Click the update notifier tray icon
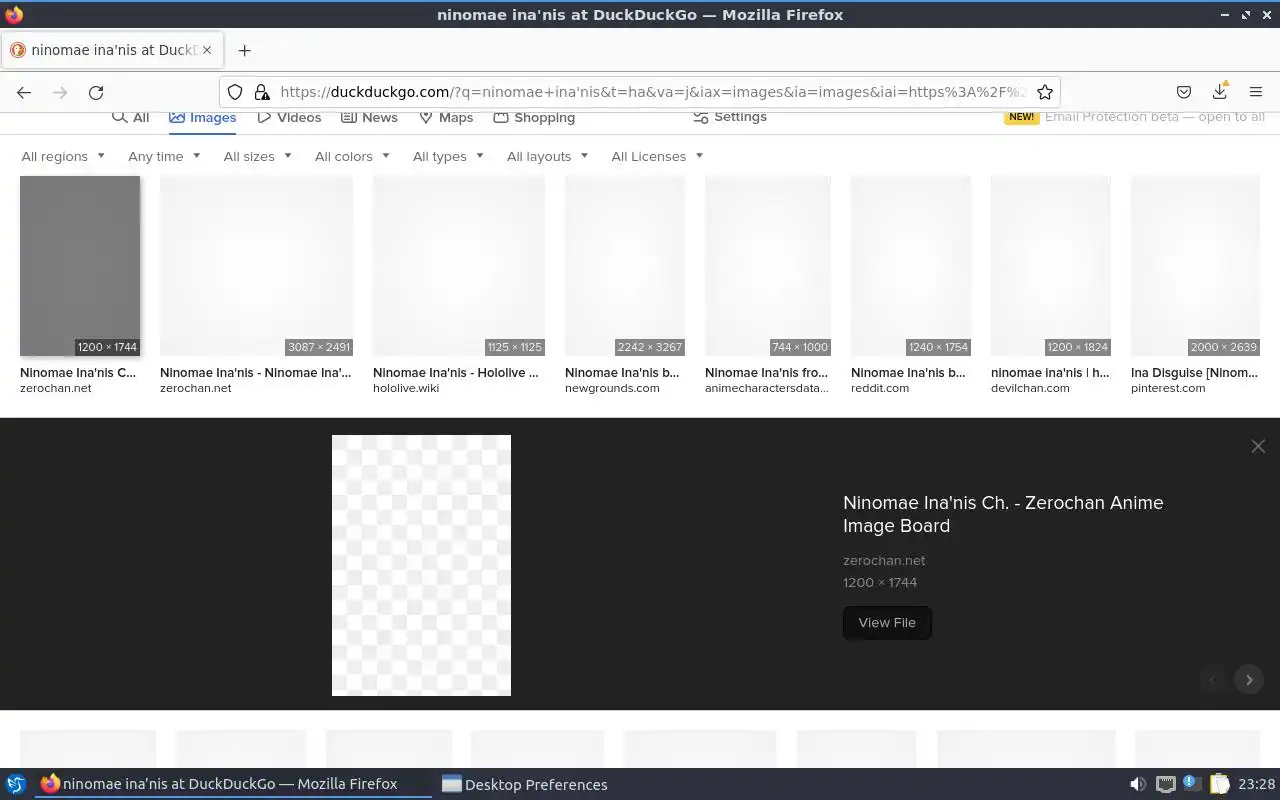 click(x=1192, y=784)
